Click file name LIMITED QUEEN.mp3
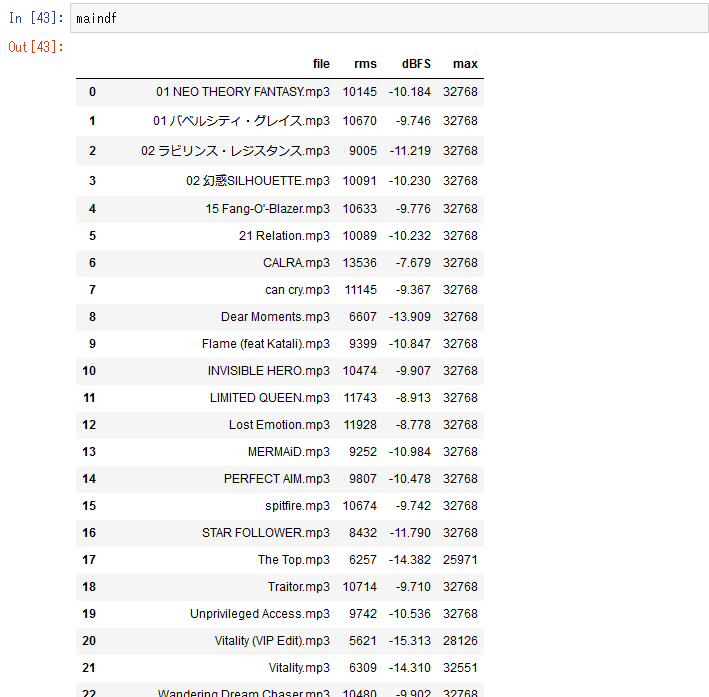The height and width of the screenshot is (697, 709). (270, 398)
